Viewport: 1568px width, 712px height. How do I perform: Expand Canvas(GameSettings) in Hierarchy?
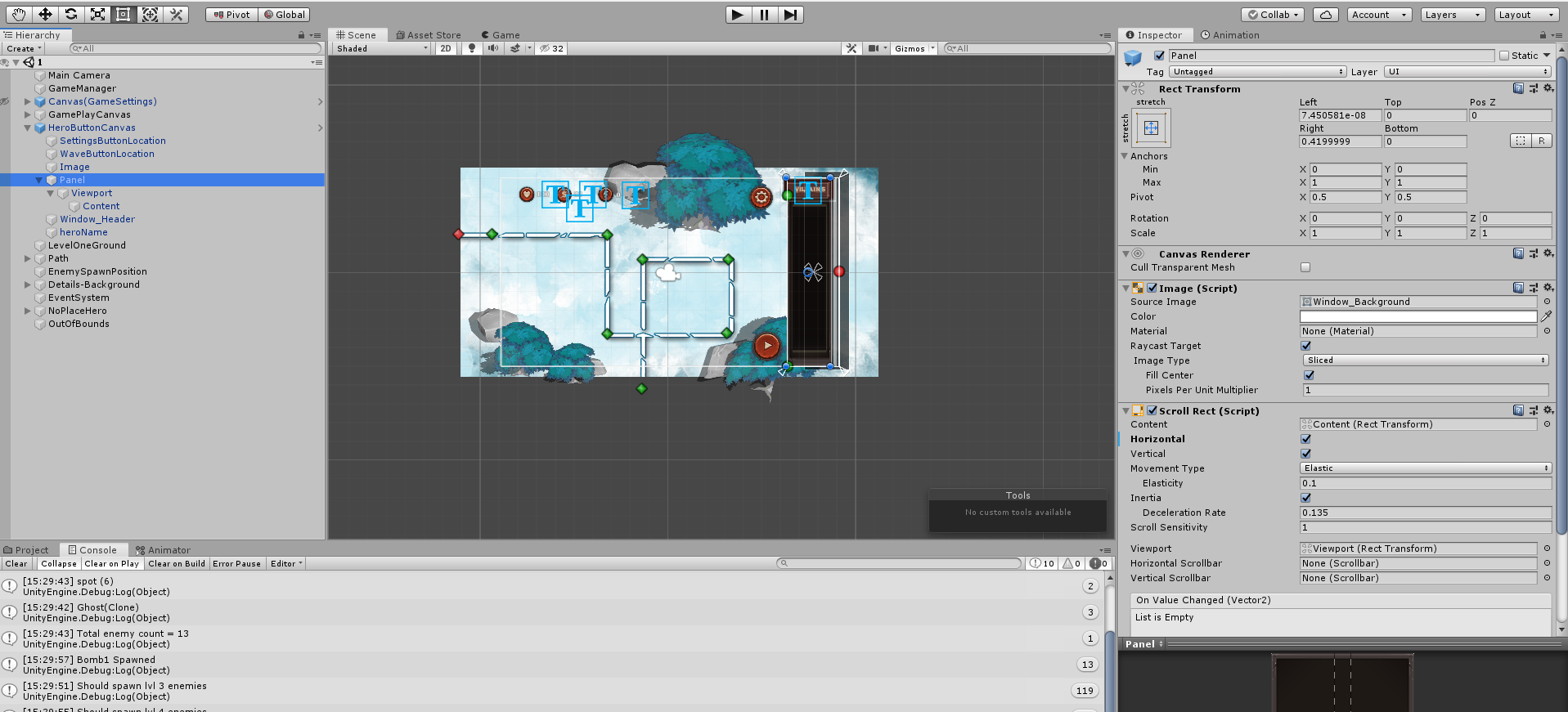click(28, 101)
